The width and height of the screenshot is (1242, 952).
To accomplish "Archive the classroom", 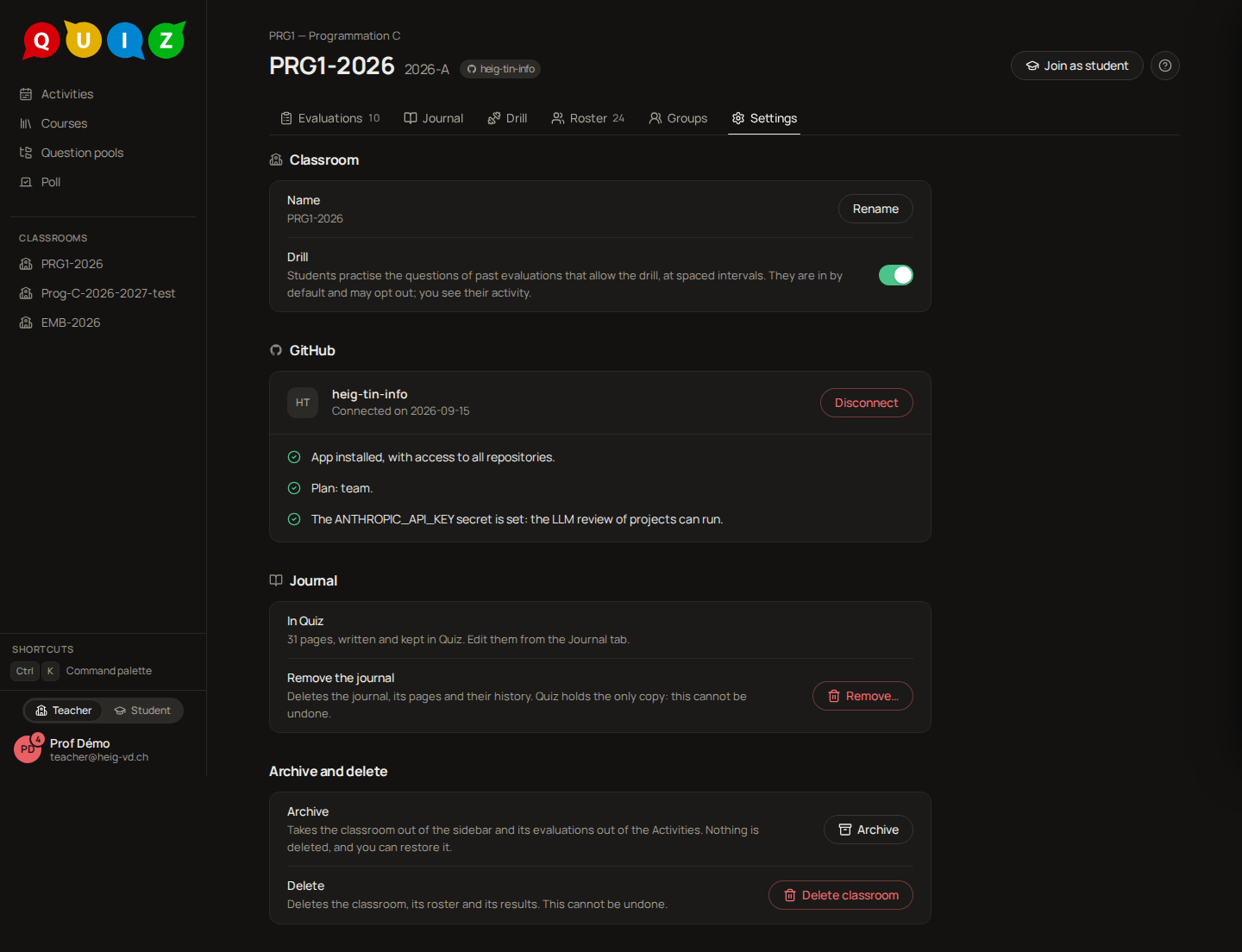I will (x=869, y=830).
